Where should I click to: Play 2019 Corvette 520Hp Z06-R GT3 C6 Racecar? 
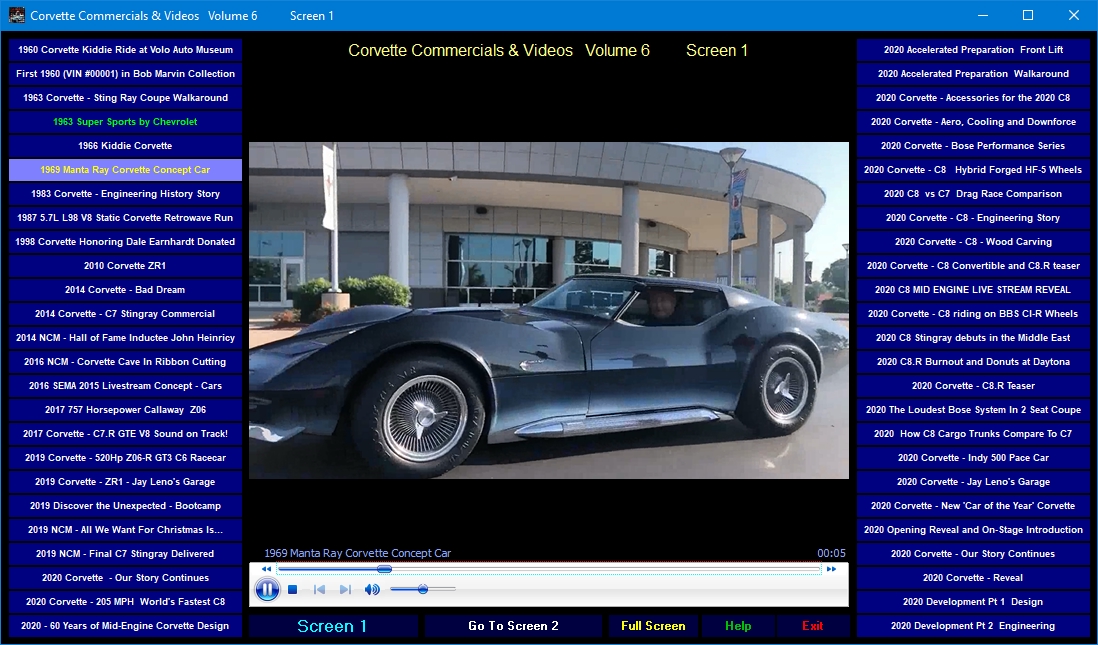(x=125, y=458)
